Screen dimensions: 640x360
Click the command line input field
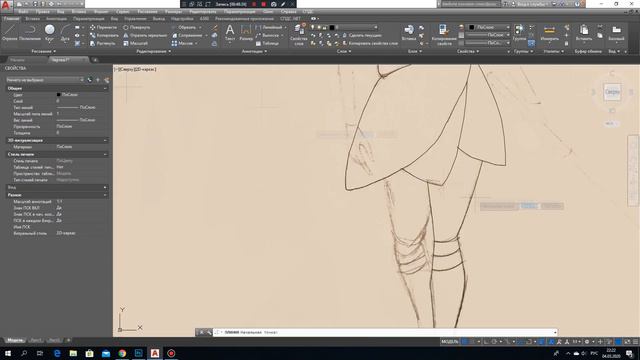[x=386, y=332]
